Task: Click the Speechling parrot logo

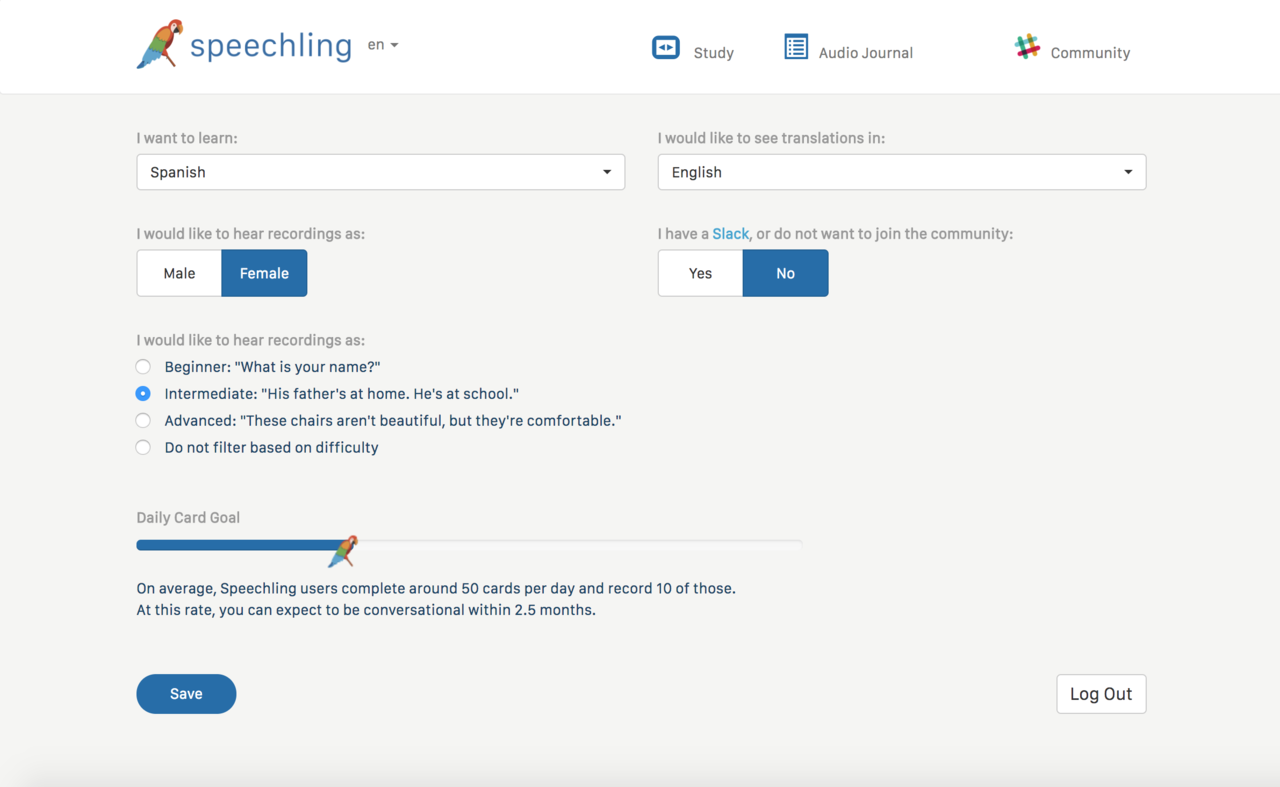Action: click(x=160, y=44)
